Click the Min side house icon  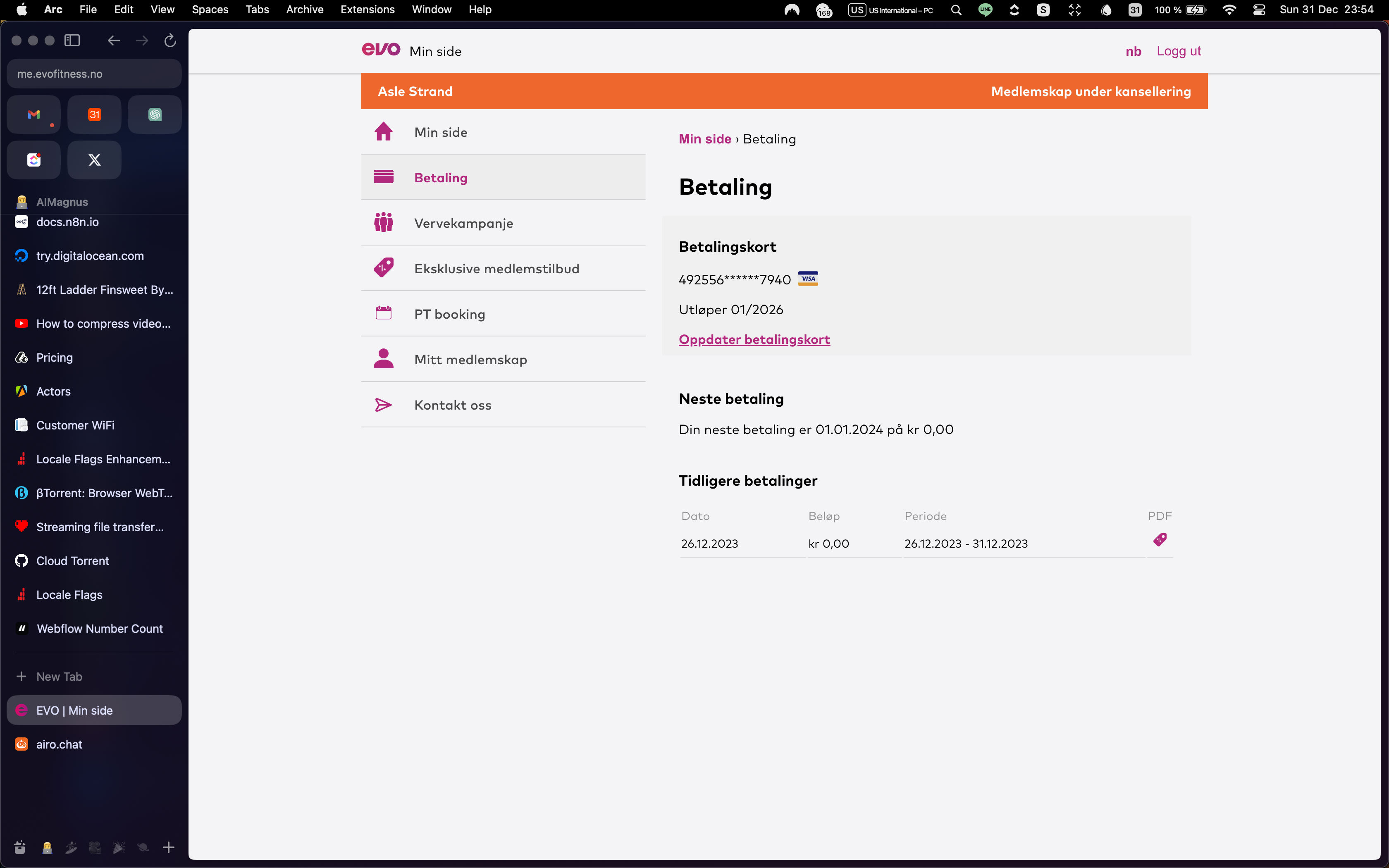(383, 131)
